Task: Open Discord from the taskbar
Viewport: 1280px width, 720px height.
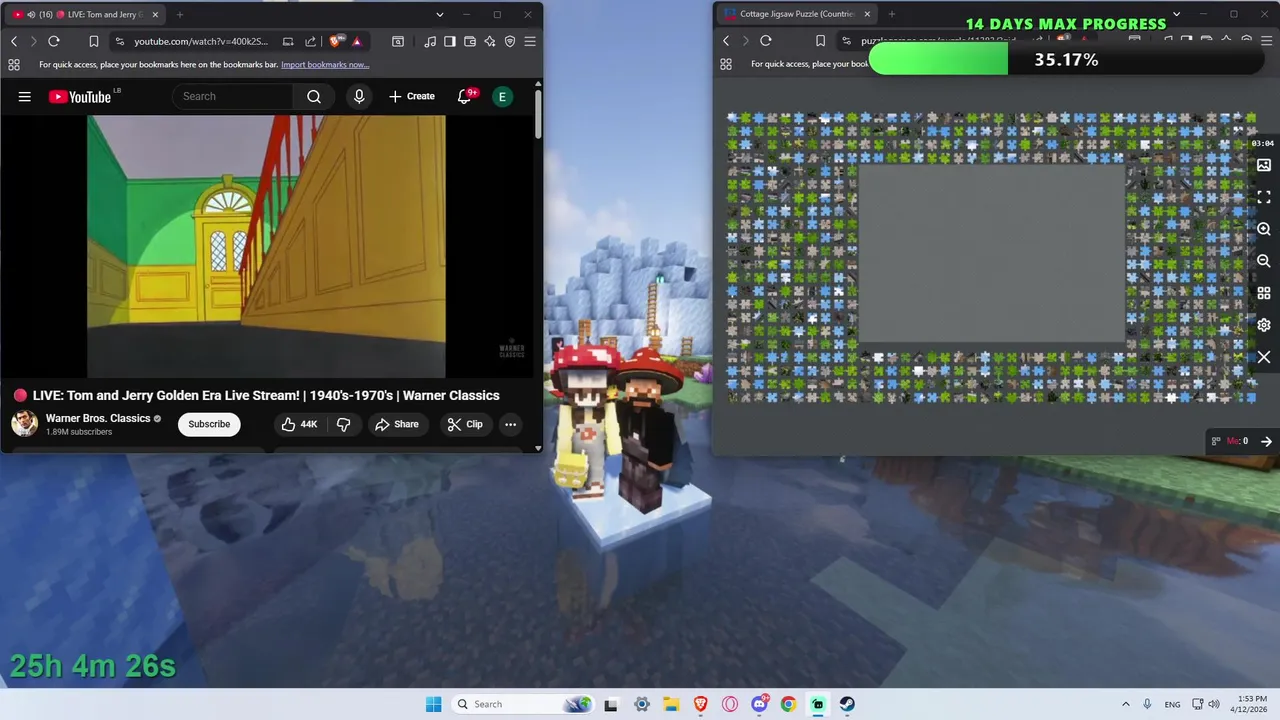Action: pyautogui.click(x=759, y=704)
